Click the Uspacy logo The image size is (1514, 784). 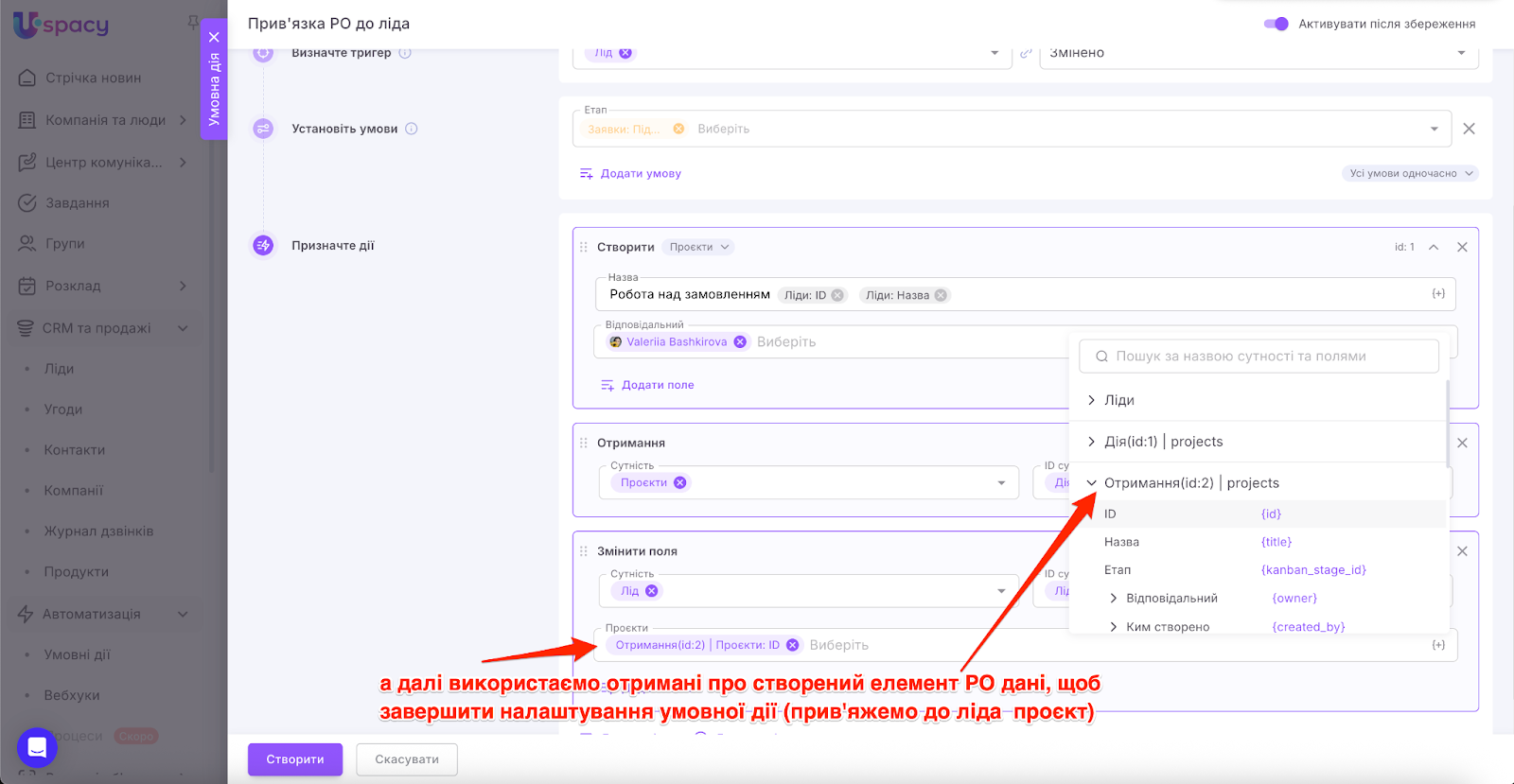point(62,25)
